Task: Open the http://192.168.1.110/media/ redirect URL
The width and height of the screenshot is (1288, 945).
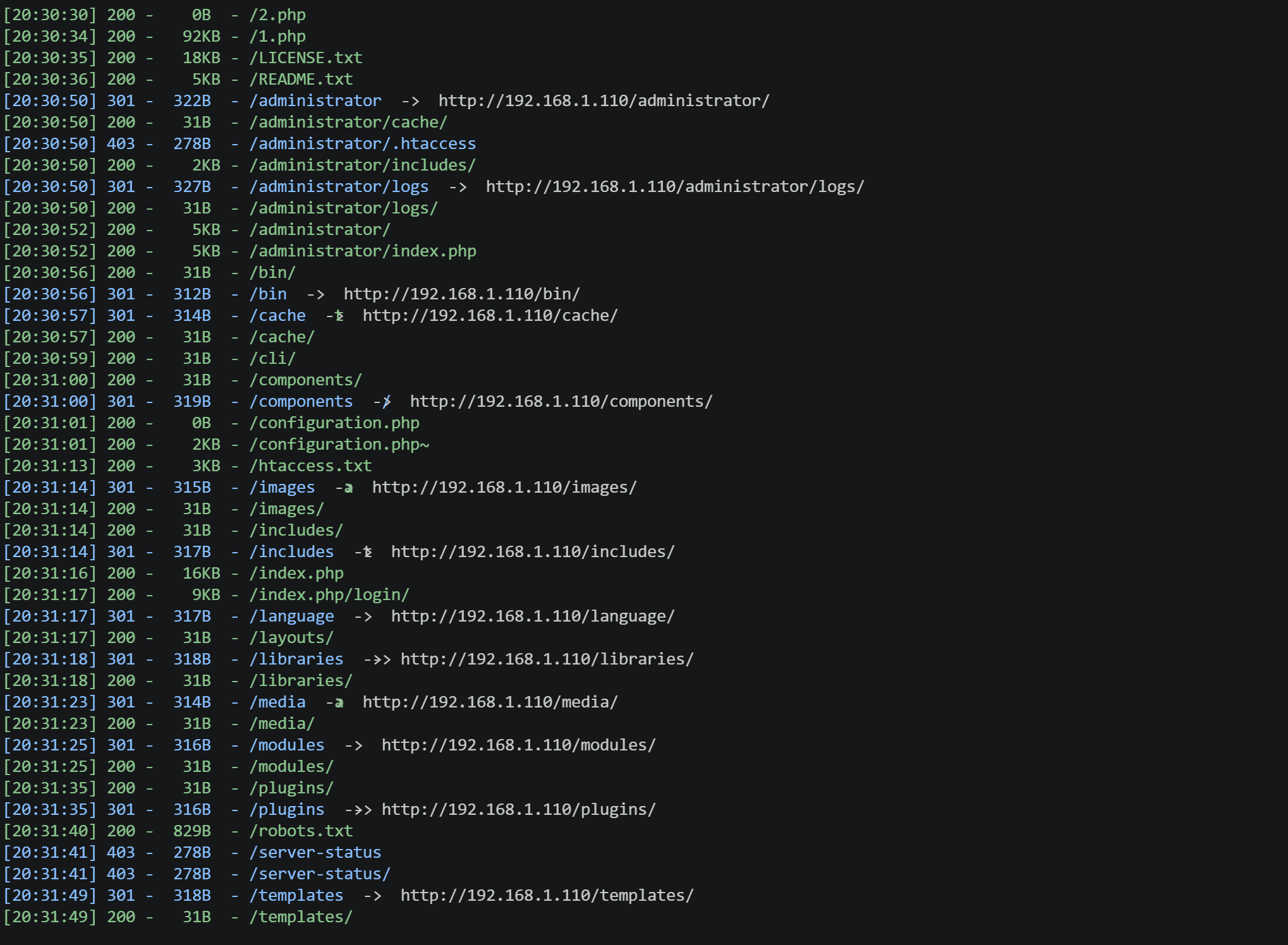Action: (490, 702)
